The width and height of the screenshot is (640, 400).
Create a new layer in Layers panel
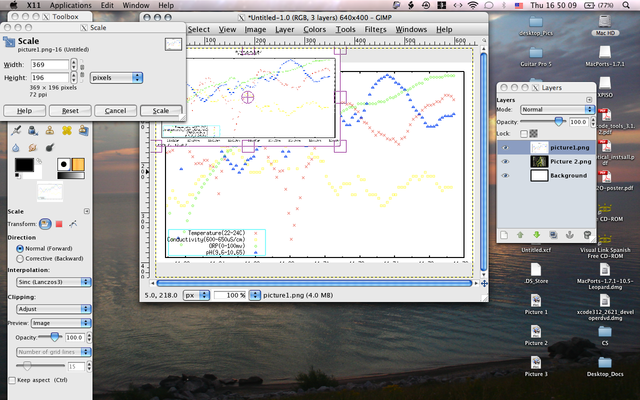(504, 235)
